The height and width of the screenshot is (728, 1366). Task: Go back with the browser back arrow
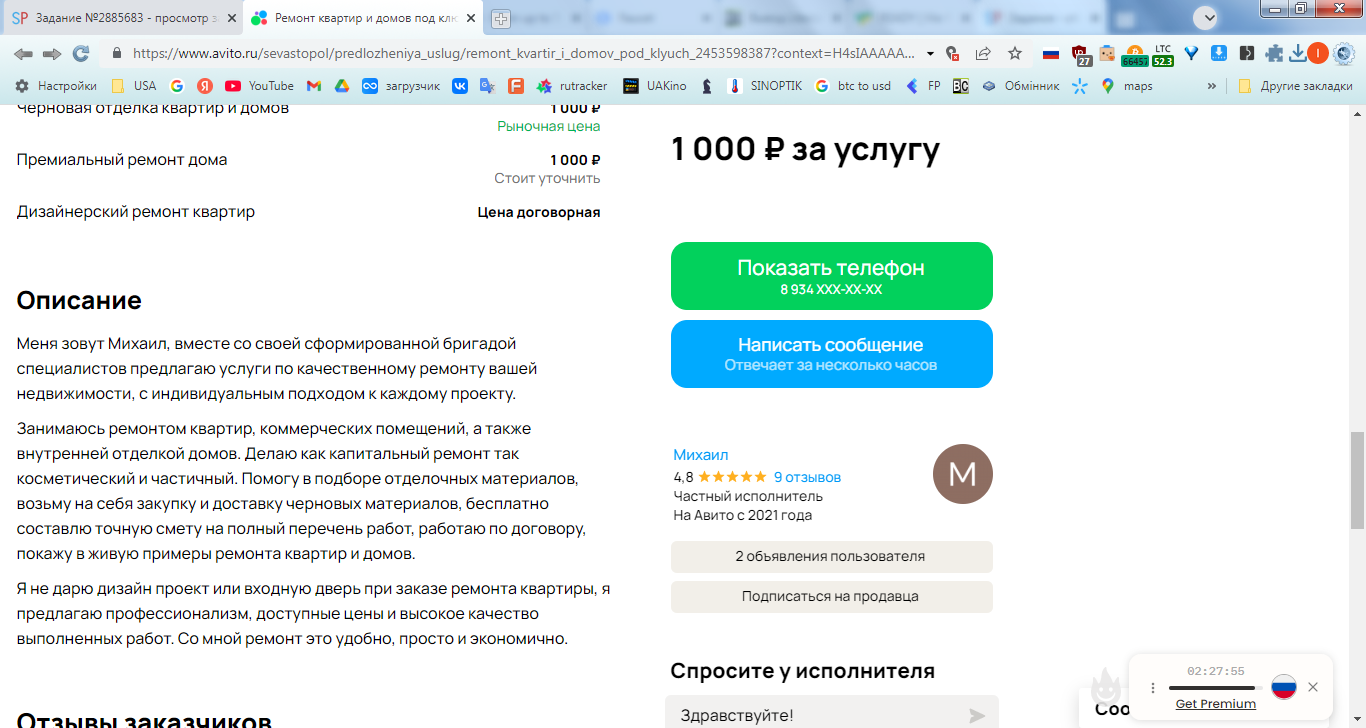23,53
